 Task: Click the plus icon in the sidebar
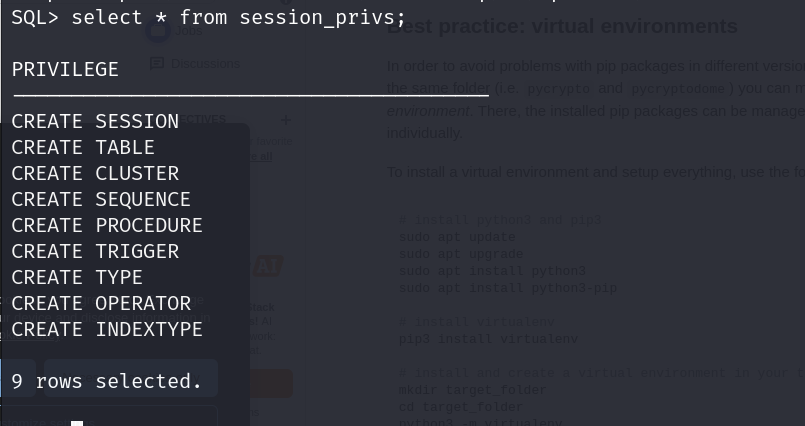pyautogui.click(x=286, y=120)
